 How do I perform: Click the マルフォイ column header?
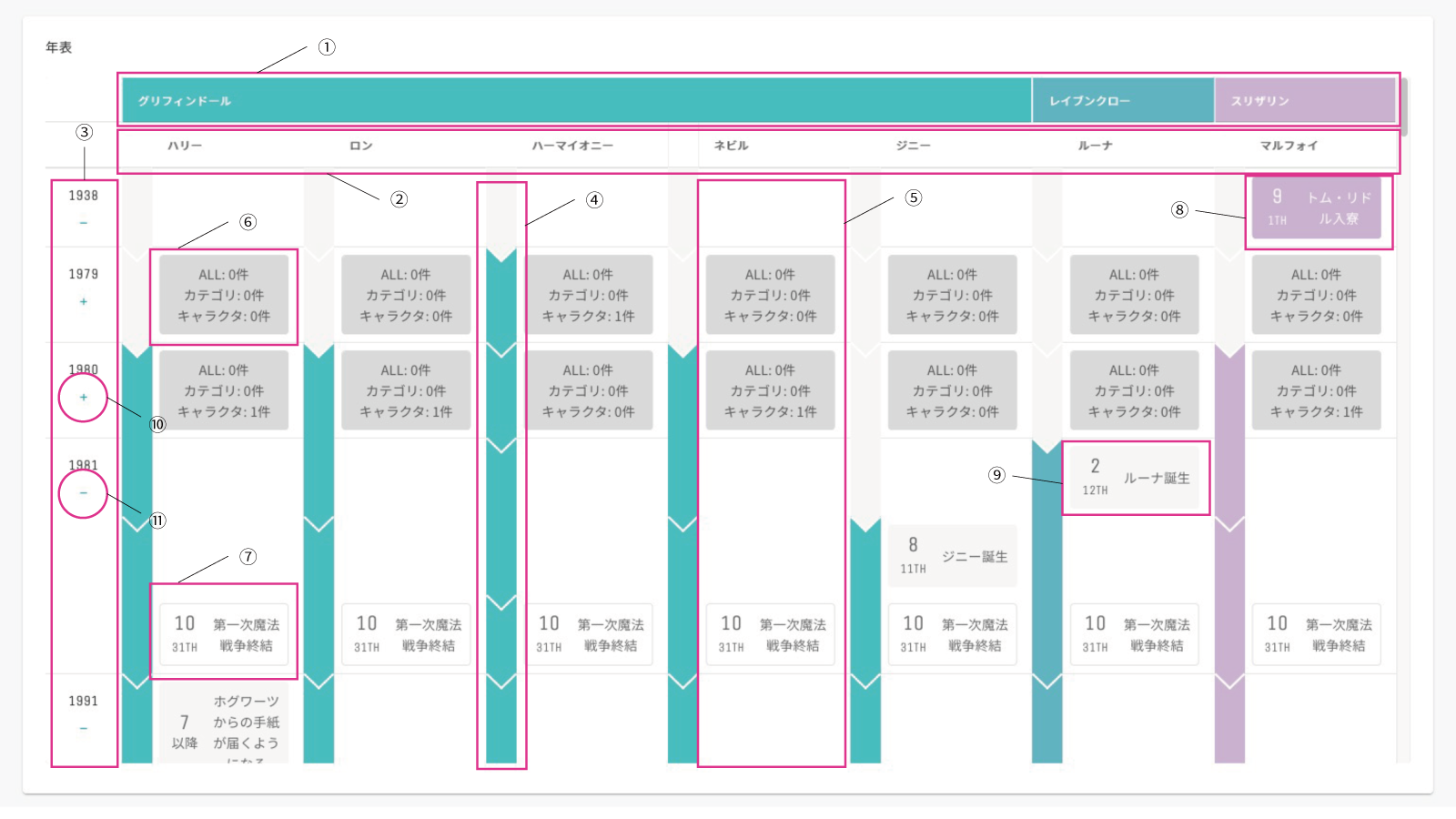point(1289,146)
